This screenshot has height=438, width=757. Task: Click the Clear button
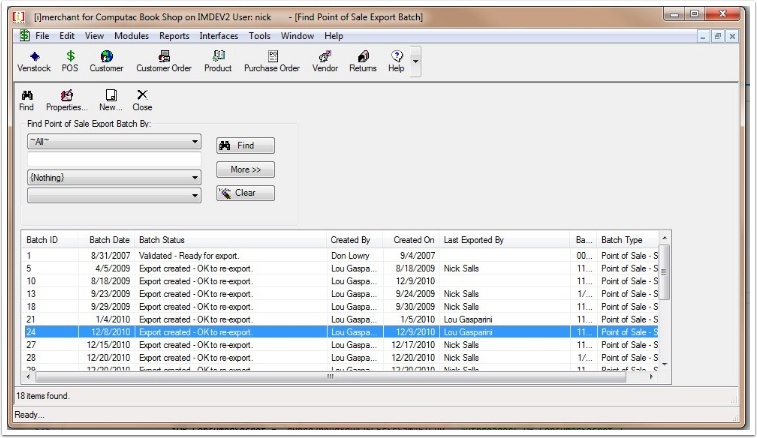pos(245,193)
